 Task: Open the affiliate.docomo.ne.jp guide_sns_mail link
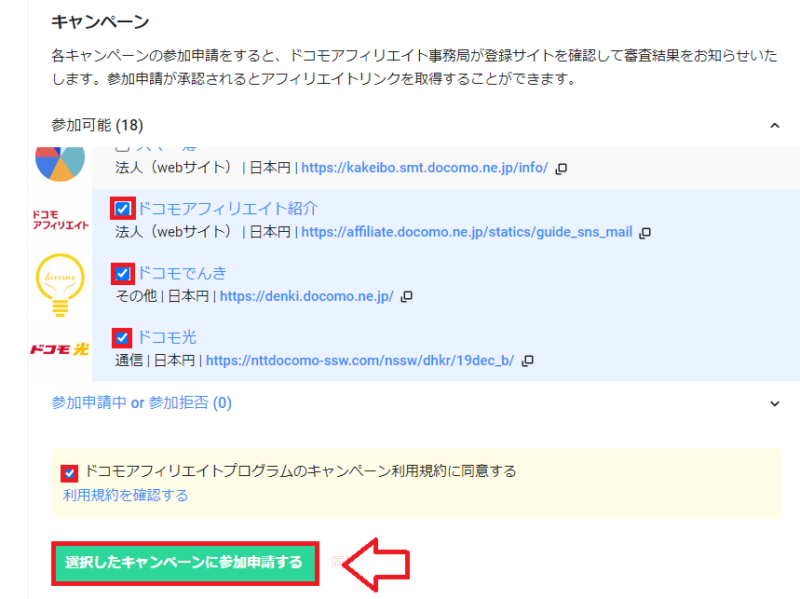click(x=467, y=232)
